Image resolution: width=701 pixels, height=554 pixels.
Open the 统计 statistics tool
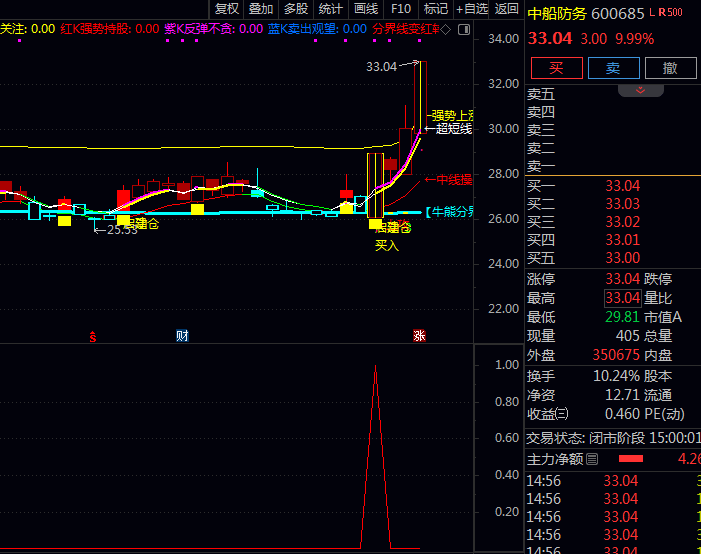[x=331, y=8]
